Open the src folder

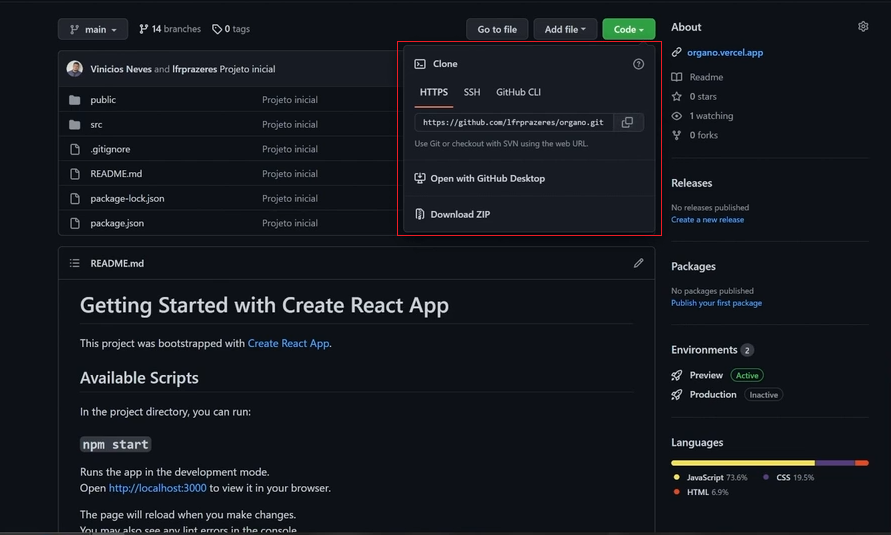[x=96, y=124]
